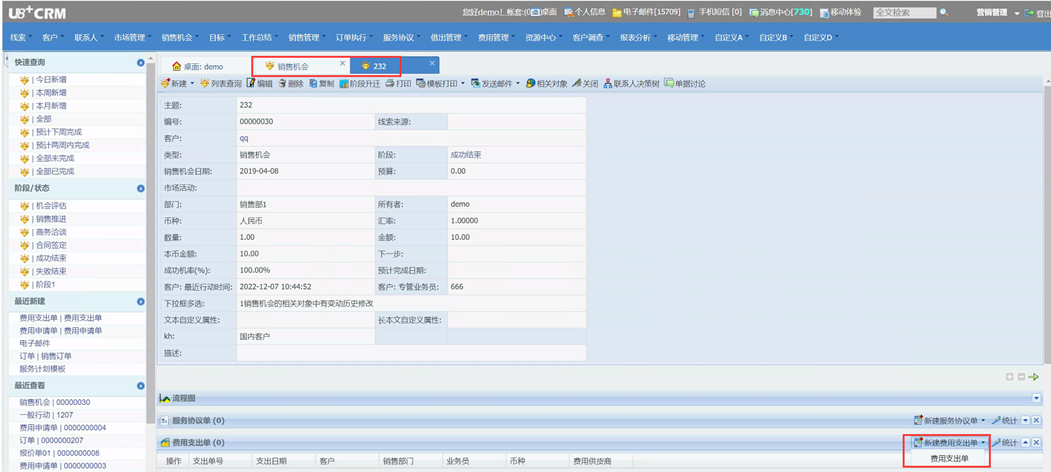Click the 登出 logout button
Viewport: 1051px width, 472px height.
(1036, 12)
